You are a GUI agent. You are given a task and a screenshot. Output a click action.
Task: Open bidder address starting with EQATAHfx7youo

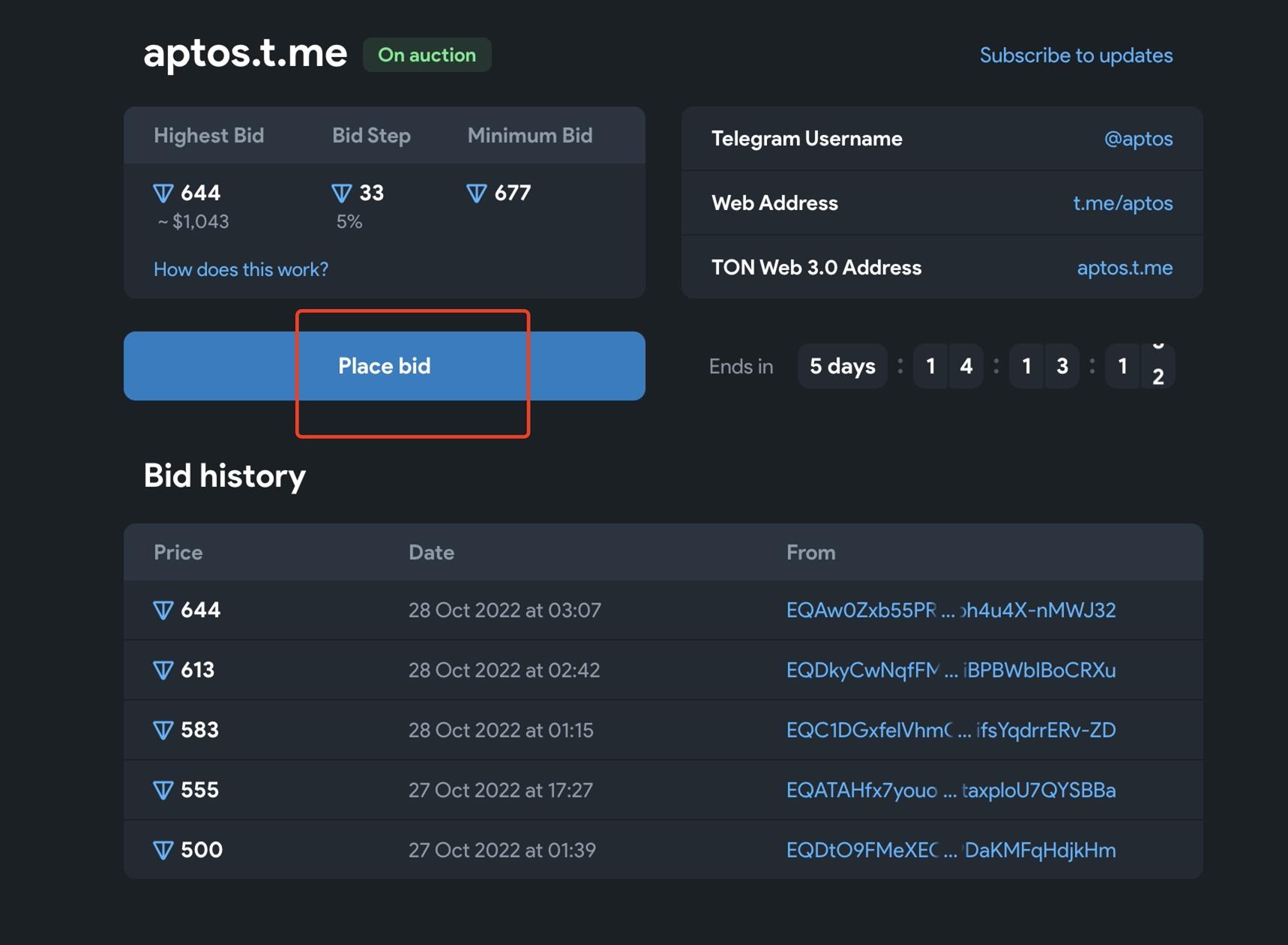[950, 790]
